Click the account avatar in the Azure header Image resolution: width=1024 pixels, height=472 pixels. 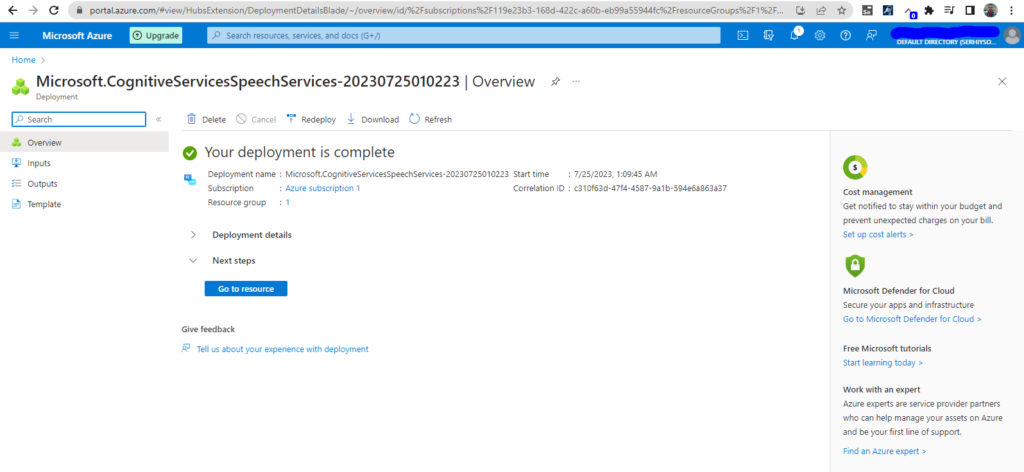(1012, 35)
